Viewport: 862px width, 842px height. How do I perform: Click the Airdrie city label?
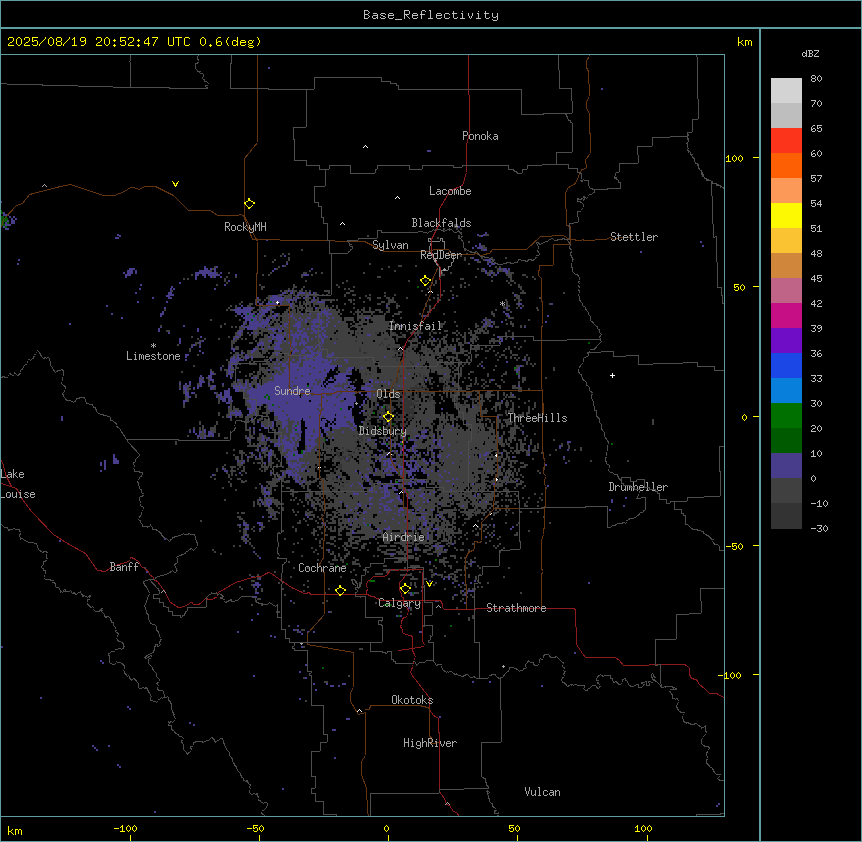tap(404, 537)
